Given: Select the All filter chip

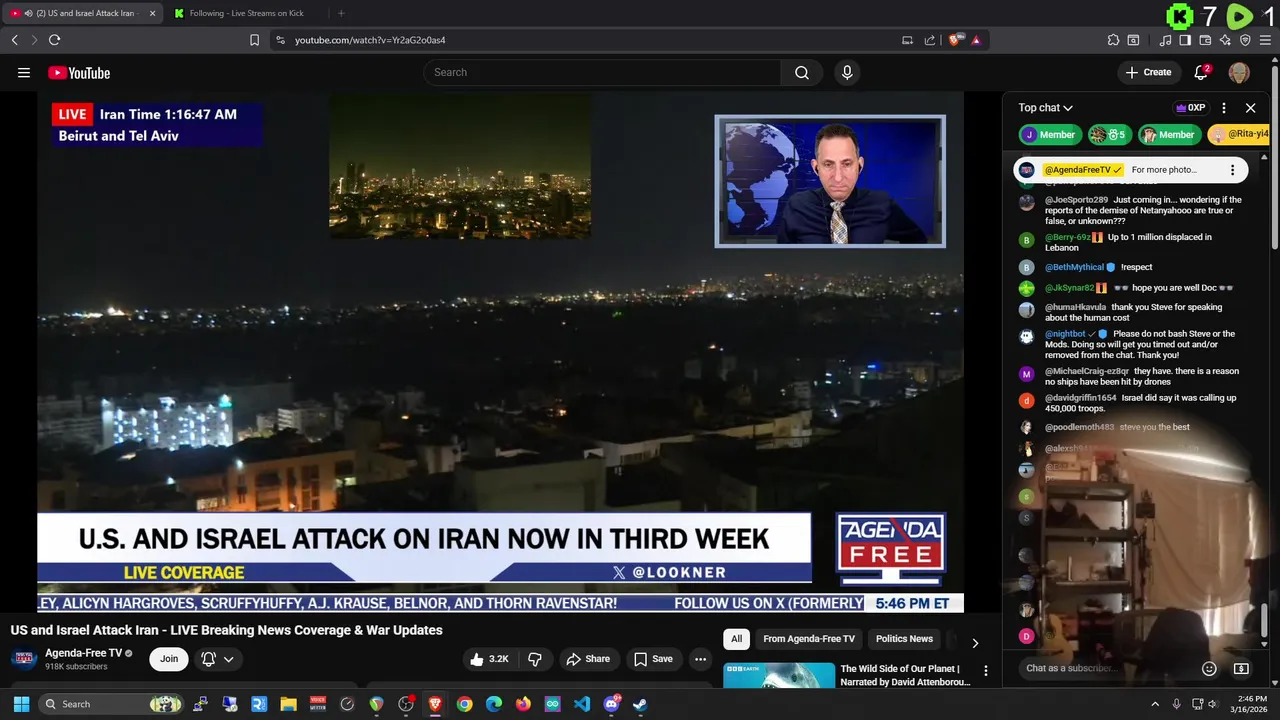Looking at the screenshot, I should tap(737, 639).
